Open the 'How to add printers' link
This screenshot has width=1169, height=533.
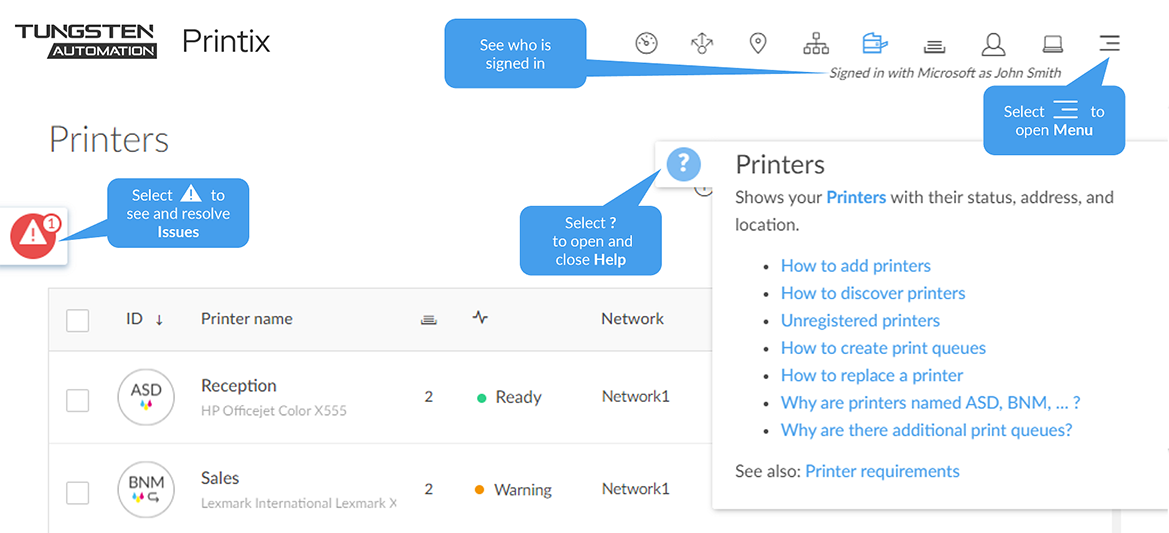tap(855, 266)
